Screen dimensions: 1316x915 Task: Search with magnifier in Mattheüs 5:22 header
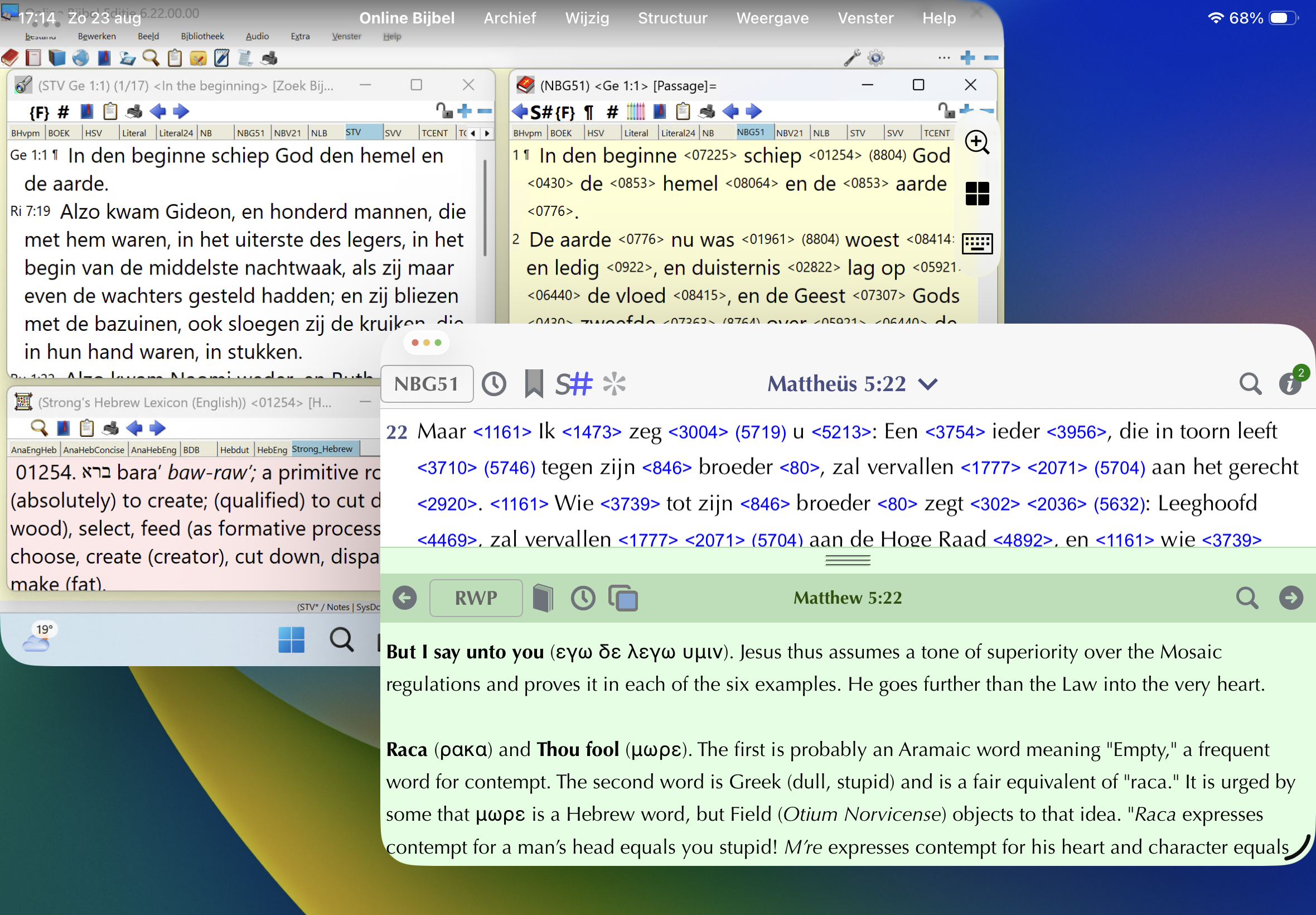click(x=1250, y=384)
